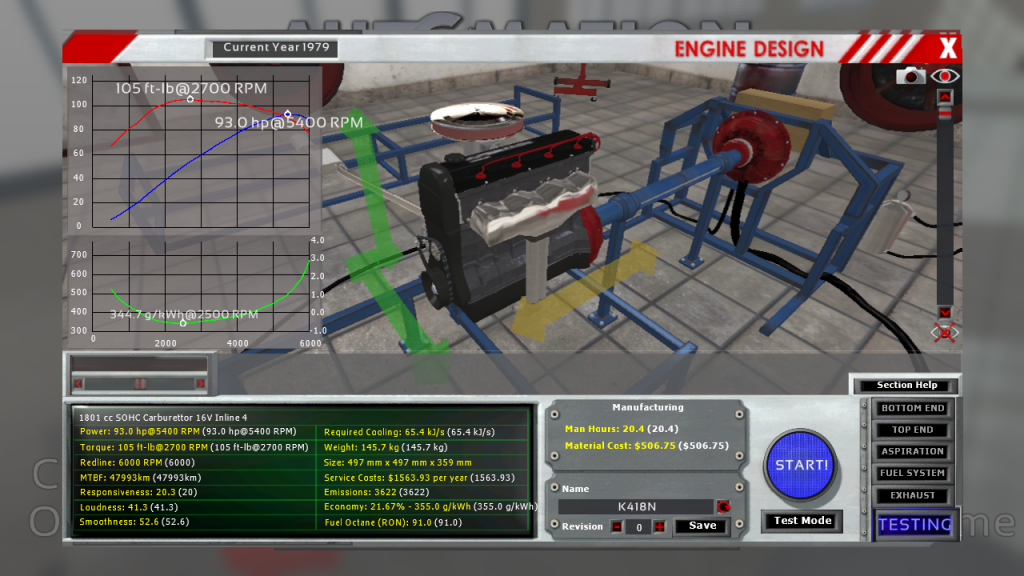The image size is (1024, 576).
Task: Click the crossed-out eye icon below the scrollbar
Action: (944, 332)
